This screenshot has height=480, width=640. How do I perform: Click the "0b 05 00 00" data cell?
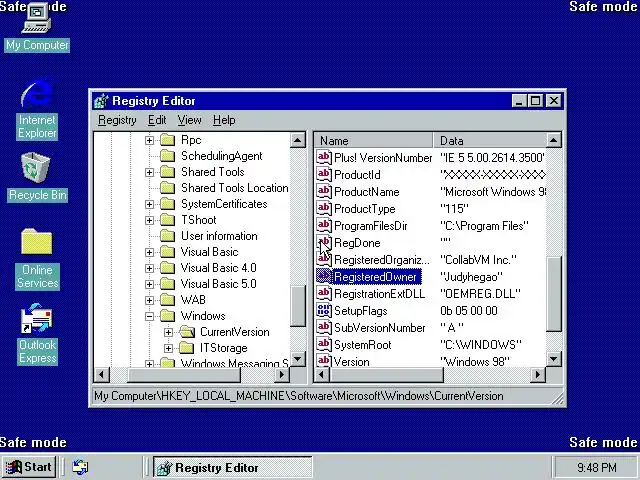469,311
